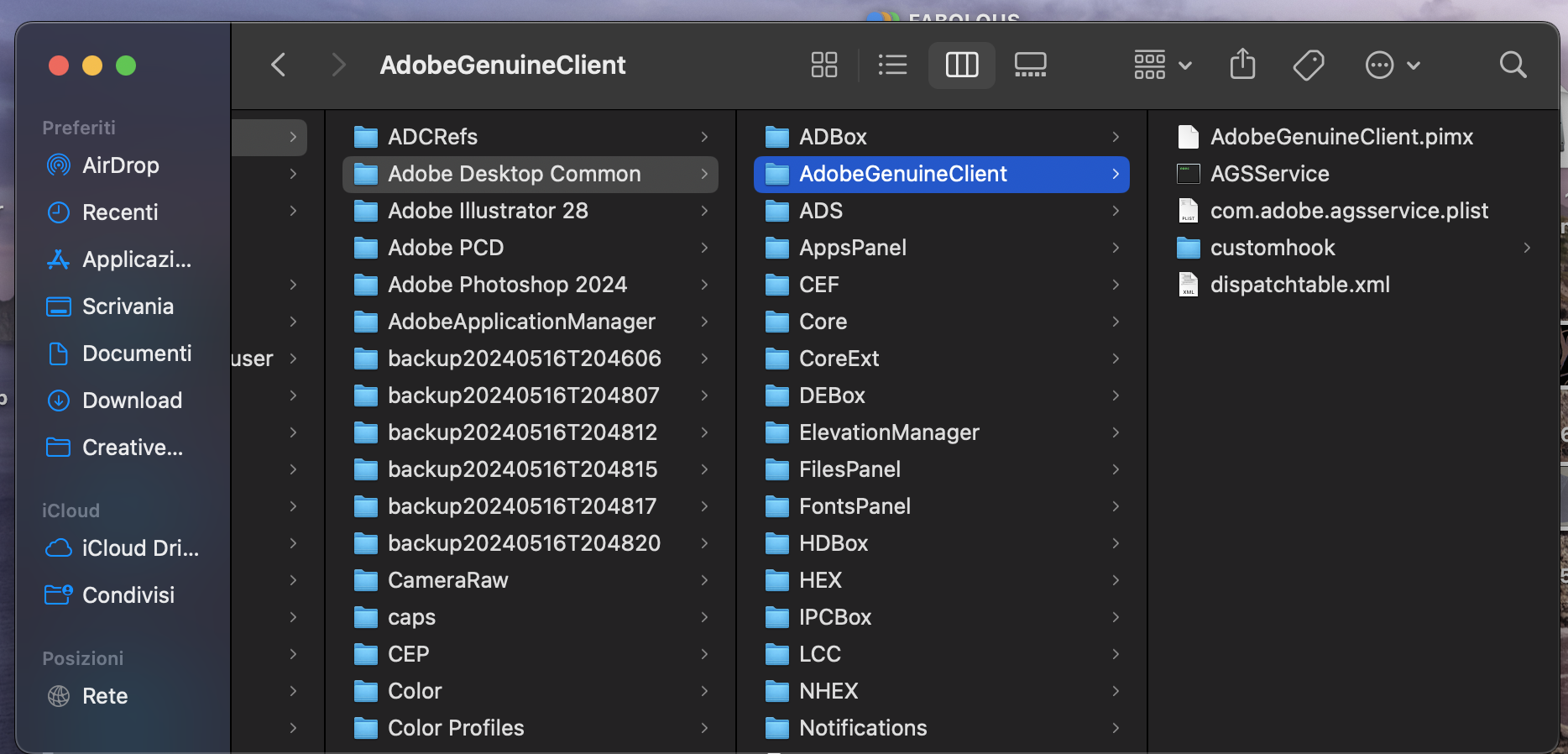Select the CEF folder

(x=942, y=285)
